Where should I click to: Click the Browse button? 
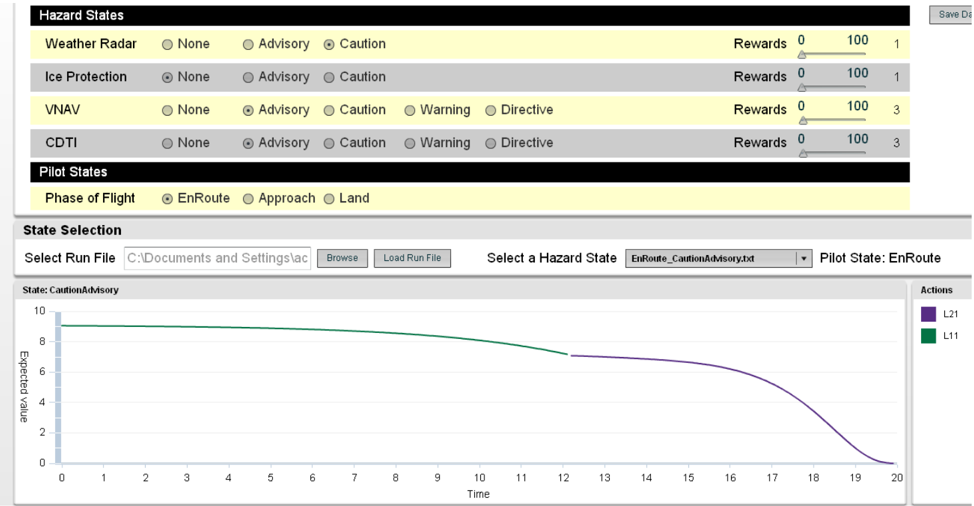[342, 258]
